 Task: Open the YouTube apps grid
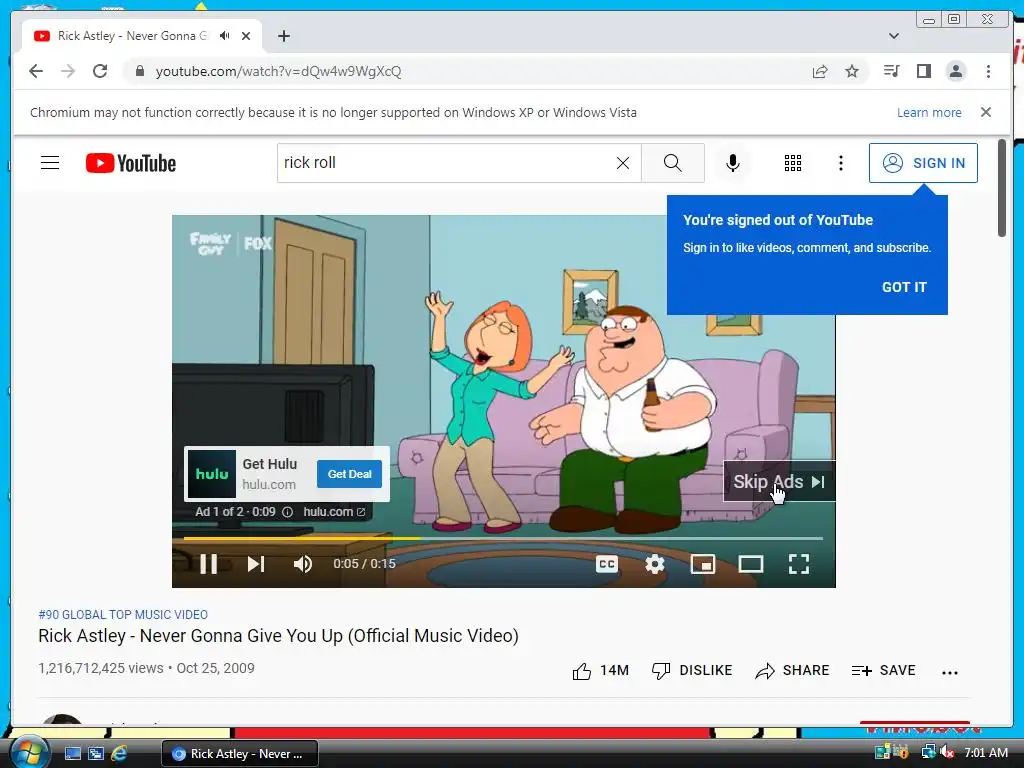(x=792, y=163)
